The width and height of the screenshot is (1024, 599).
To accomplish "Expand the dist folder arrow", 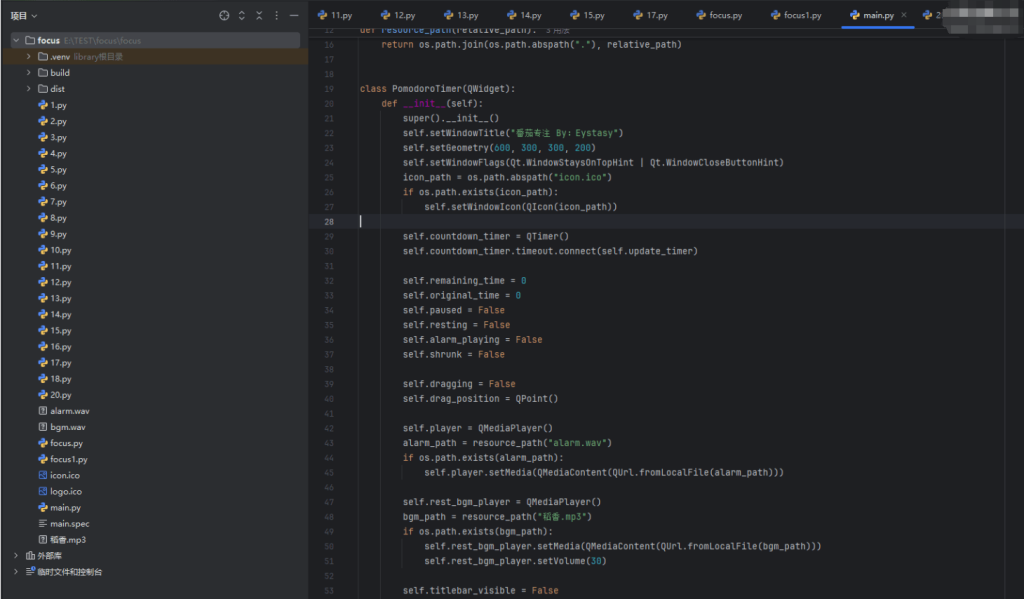I will coord(29,89).
